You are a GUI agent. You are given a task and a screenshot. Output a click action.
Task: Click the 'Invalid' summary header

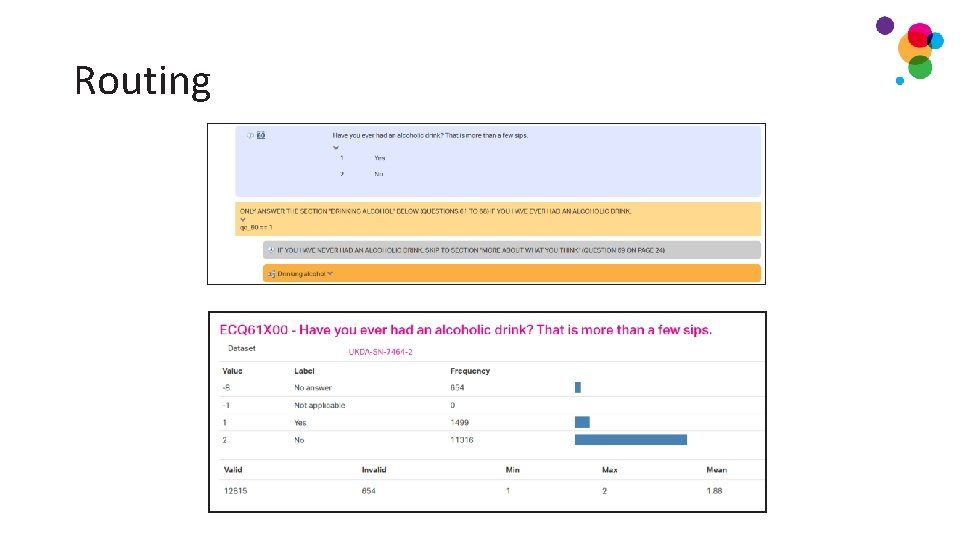(x=373, y=470)
